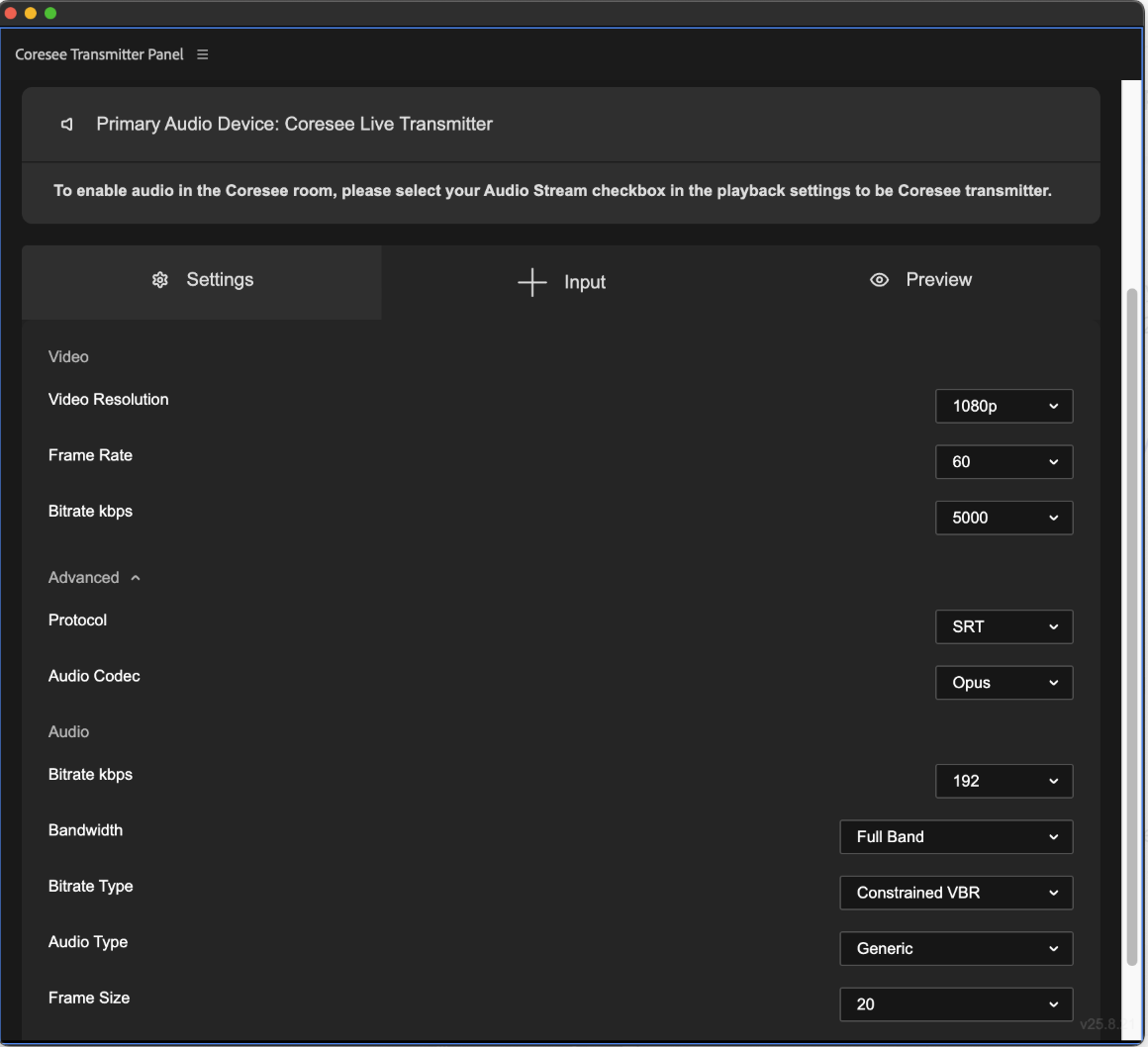The height and width of the screenshot is (1047, 1148).
Task: Switch to the Settings tab
Action: coord(201,282)
